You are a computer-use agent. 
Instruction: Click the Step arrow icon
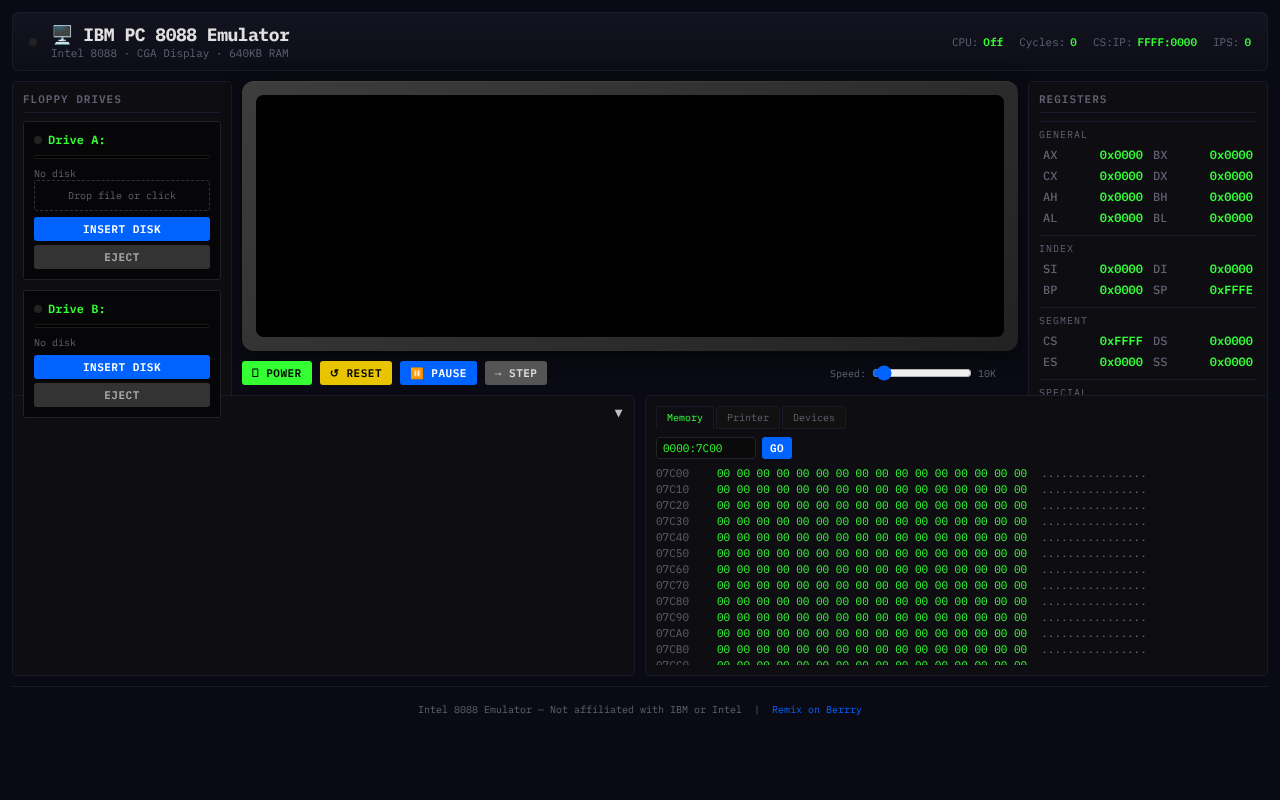pos(498,373)
